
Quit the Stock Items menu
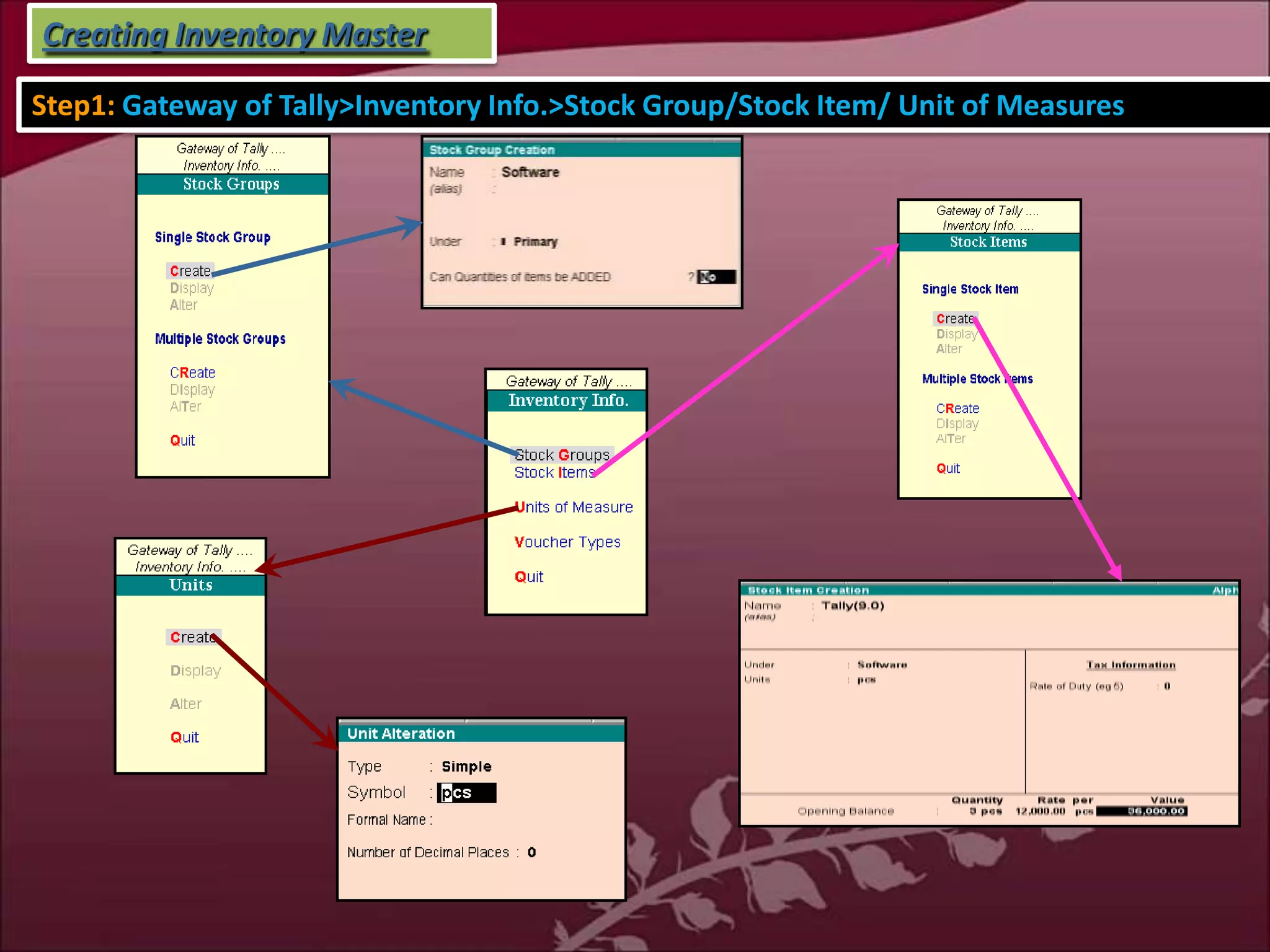pos(948,469)
